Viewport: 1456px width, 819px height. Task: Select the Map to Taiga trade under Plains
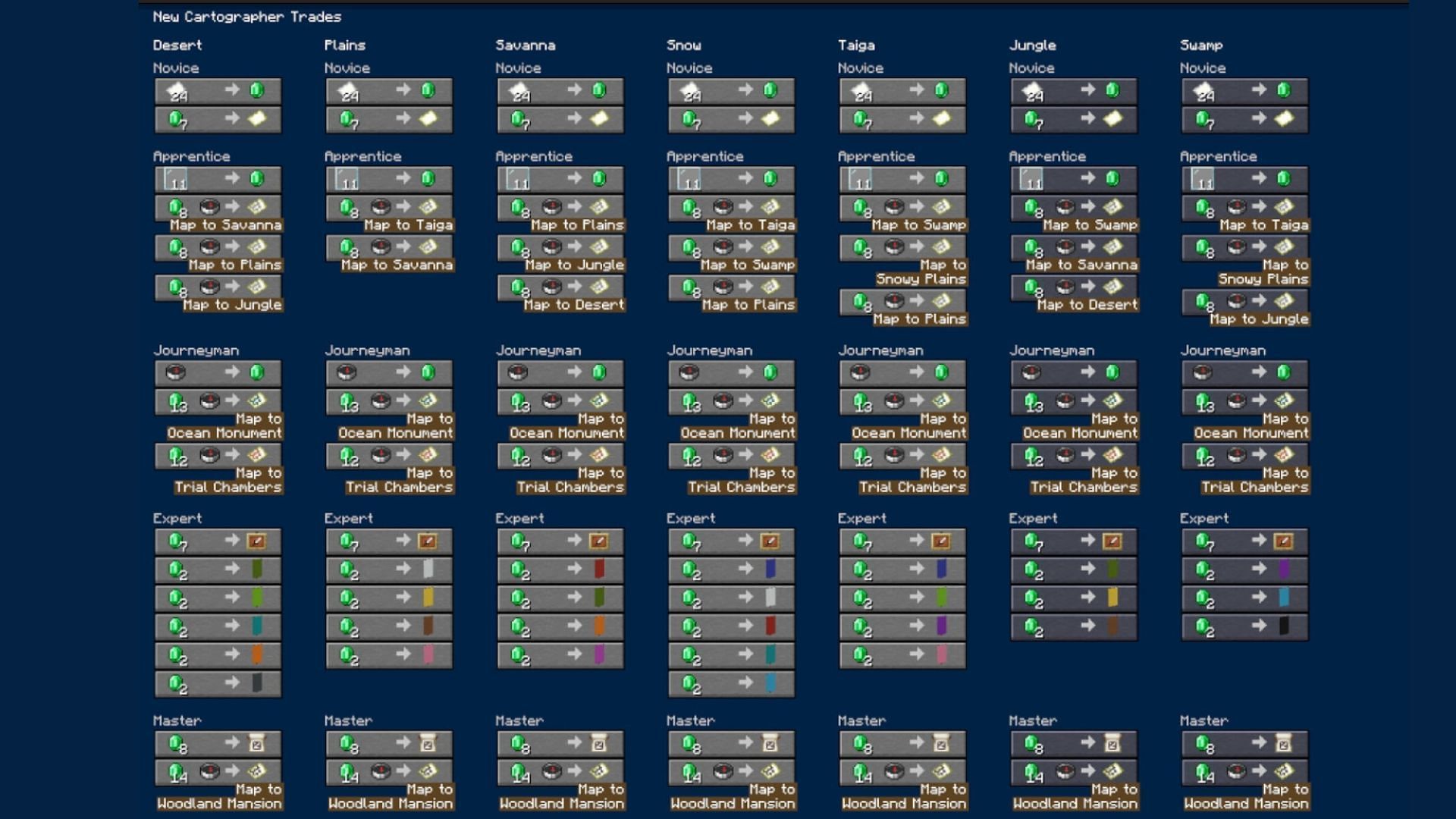pos(390,206)
